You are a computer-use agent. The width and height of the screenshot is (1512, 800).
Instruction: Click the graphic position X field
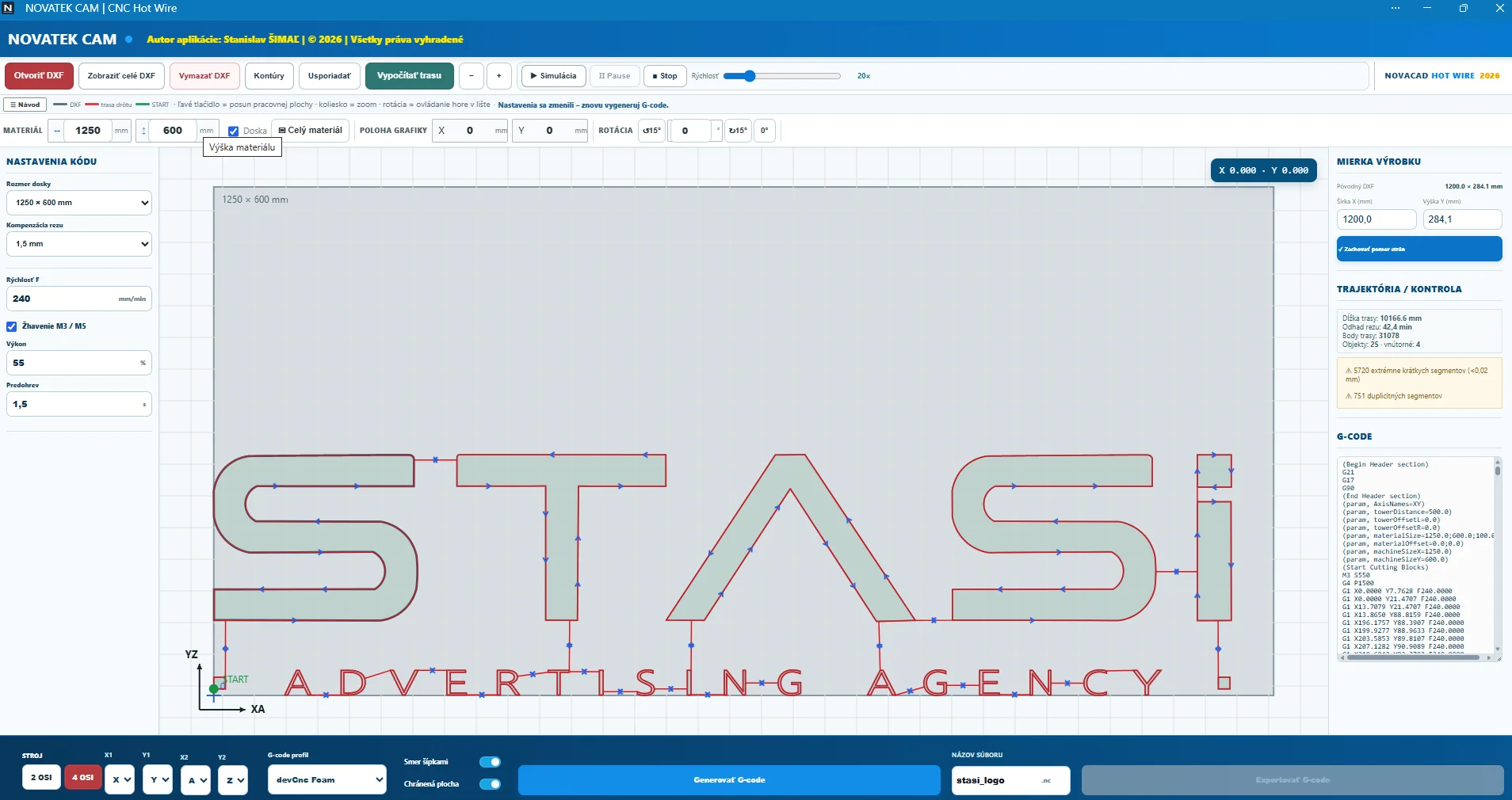tap(471, 131)
